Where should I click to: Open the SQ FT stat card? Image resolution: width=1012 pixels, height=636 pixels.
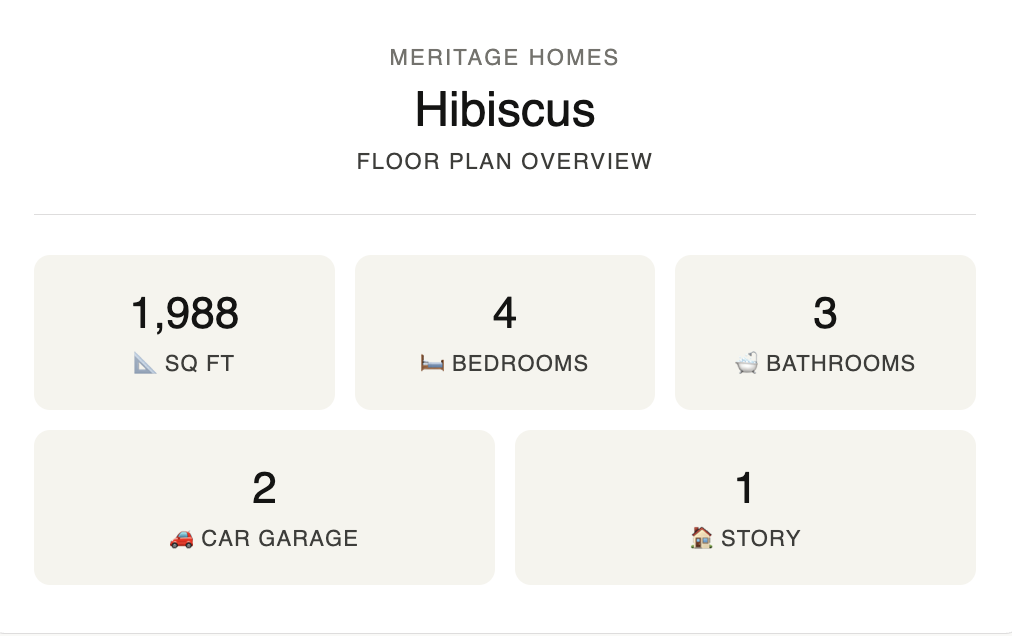coord(185,333)
